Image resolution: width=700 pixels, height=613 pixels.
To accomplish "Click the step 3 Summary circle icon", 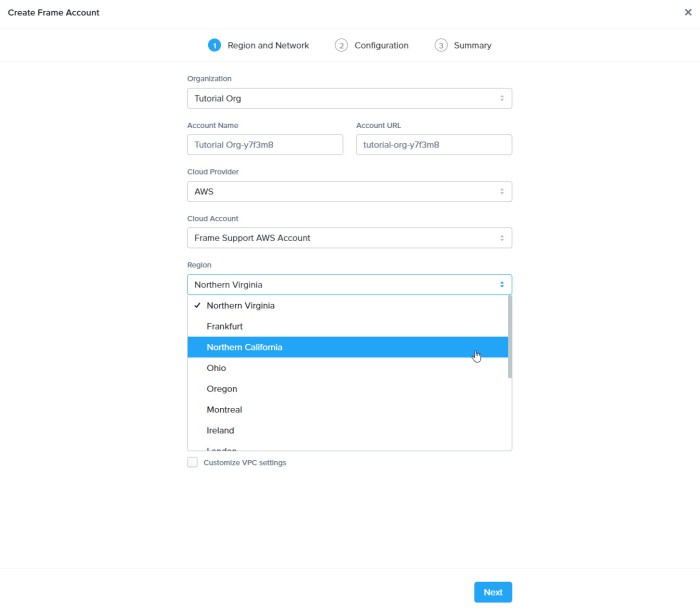I will (x=441, y=45).
